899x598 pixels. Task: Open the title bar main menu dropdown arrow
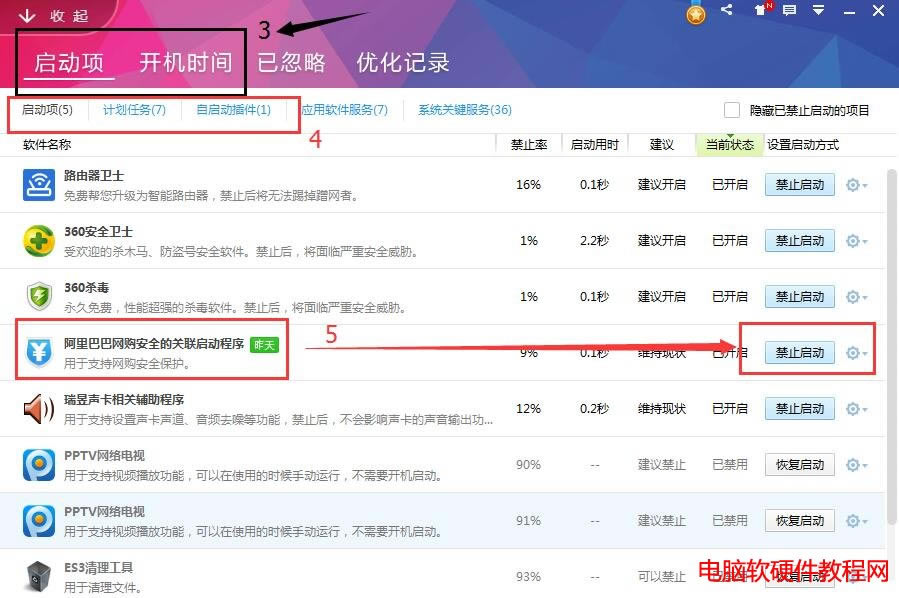[818, 11]
